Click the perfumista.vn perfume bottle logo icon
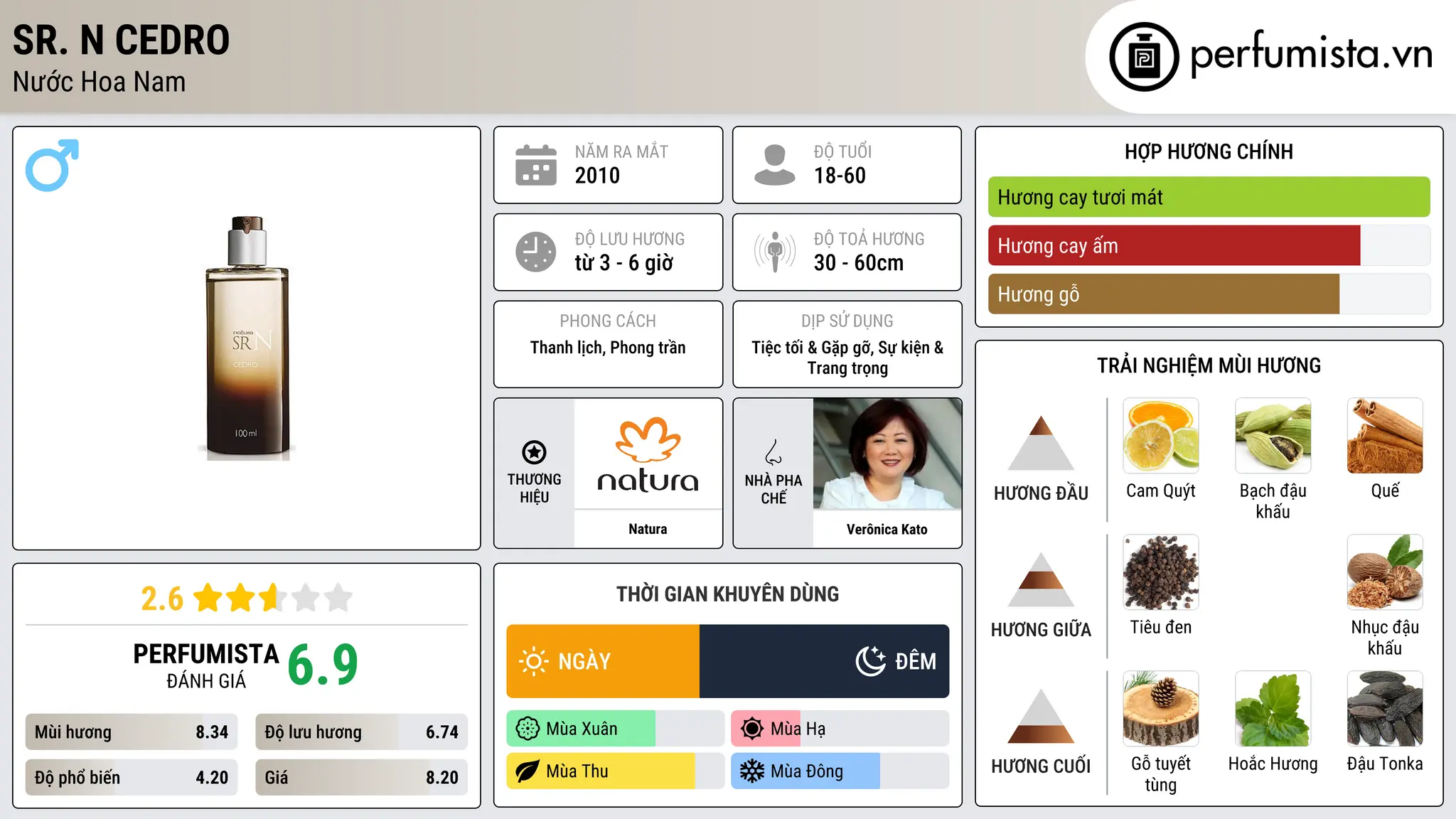Screen dimensions: 1456x819 pyautogui.click(x=1144, y=57)
